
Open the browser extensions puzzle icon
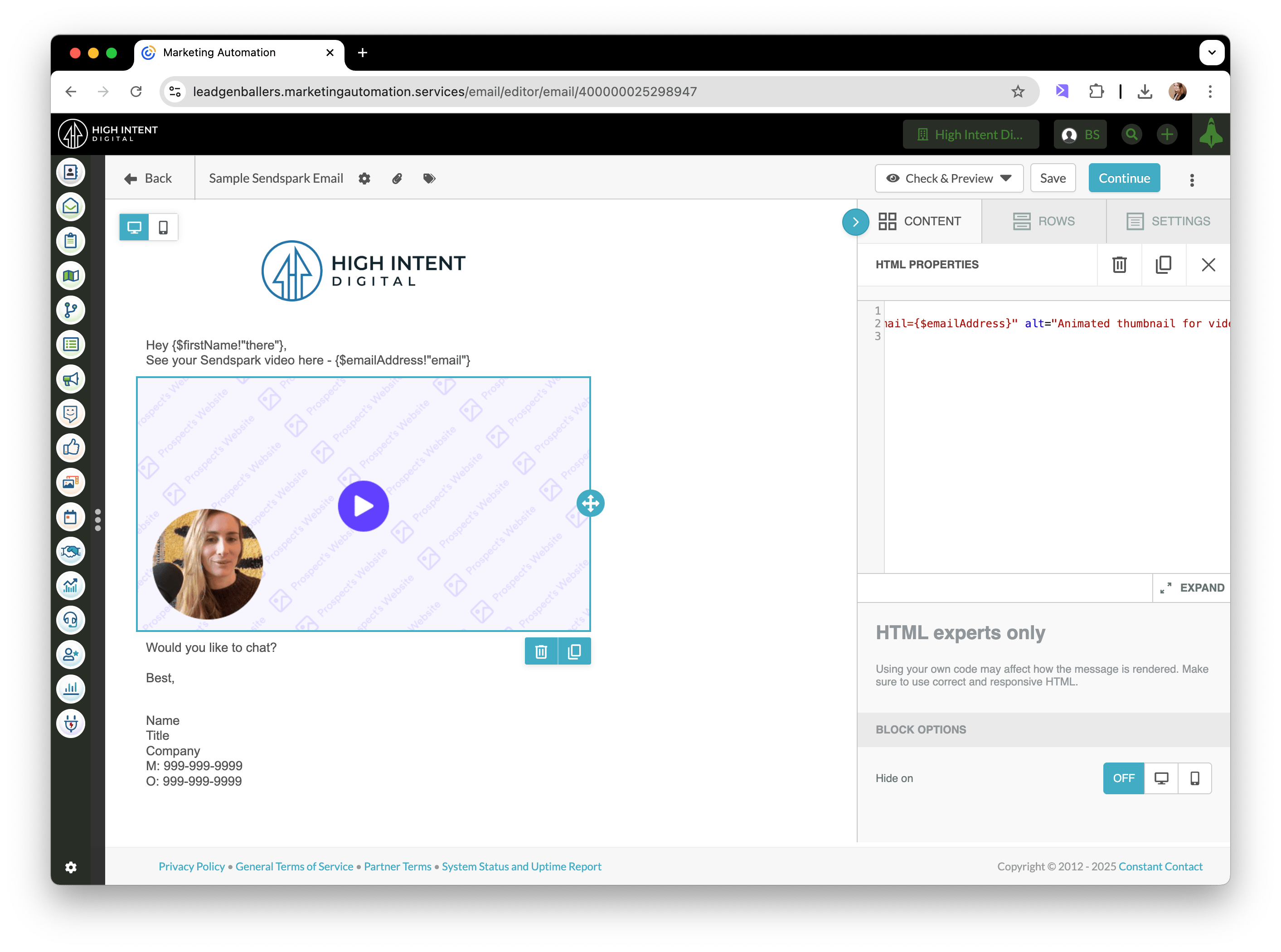click(x=1096, y=92)
